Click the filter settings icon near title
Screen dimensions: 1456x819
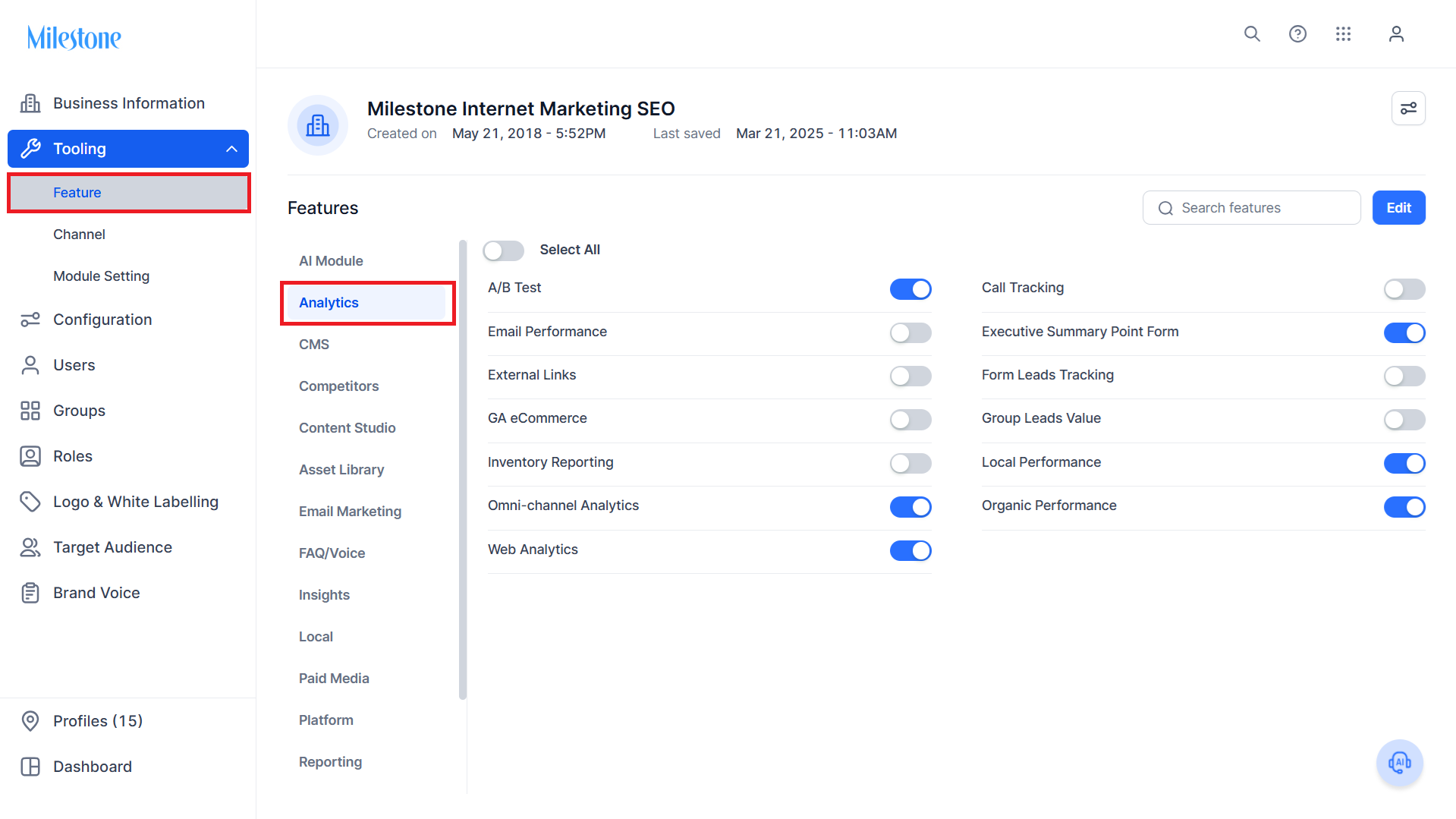coord(1408,109)
